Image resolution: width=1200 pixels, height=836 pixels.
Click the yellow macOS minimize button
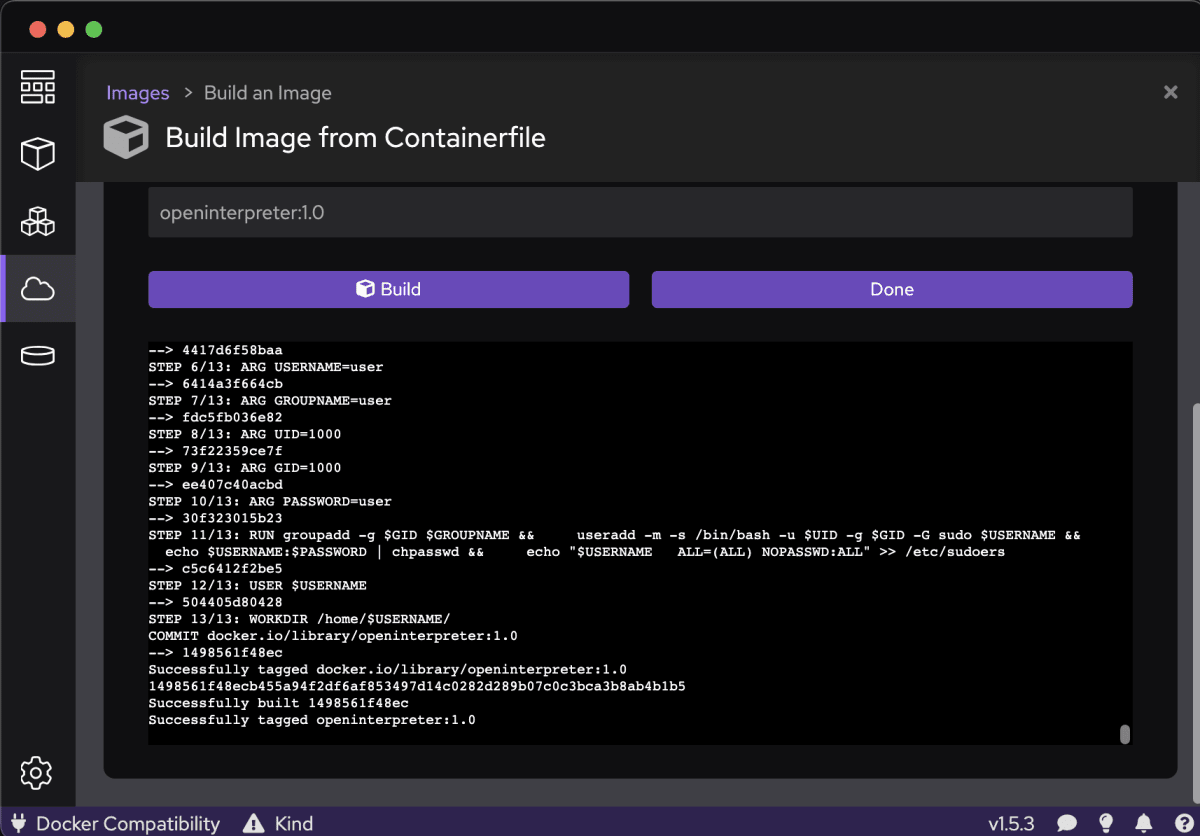click(66, 29)
